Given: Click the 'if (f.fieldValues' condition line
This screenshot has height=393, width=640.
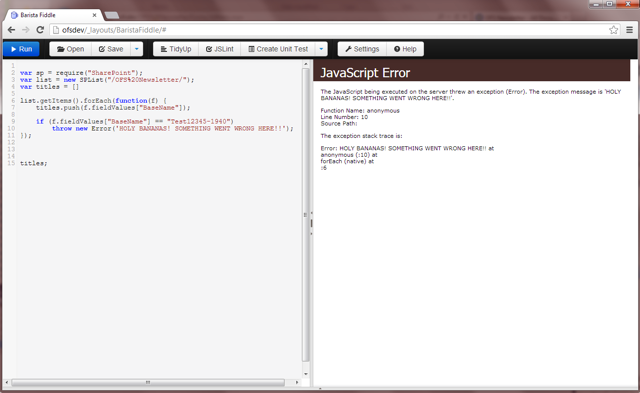Looking at the screenshot, I should click(x=135, y=122).
